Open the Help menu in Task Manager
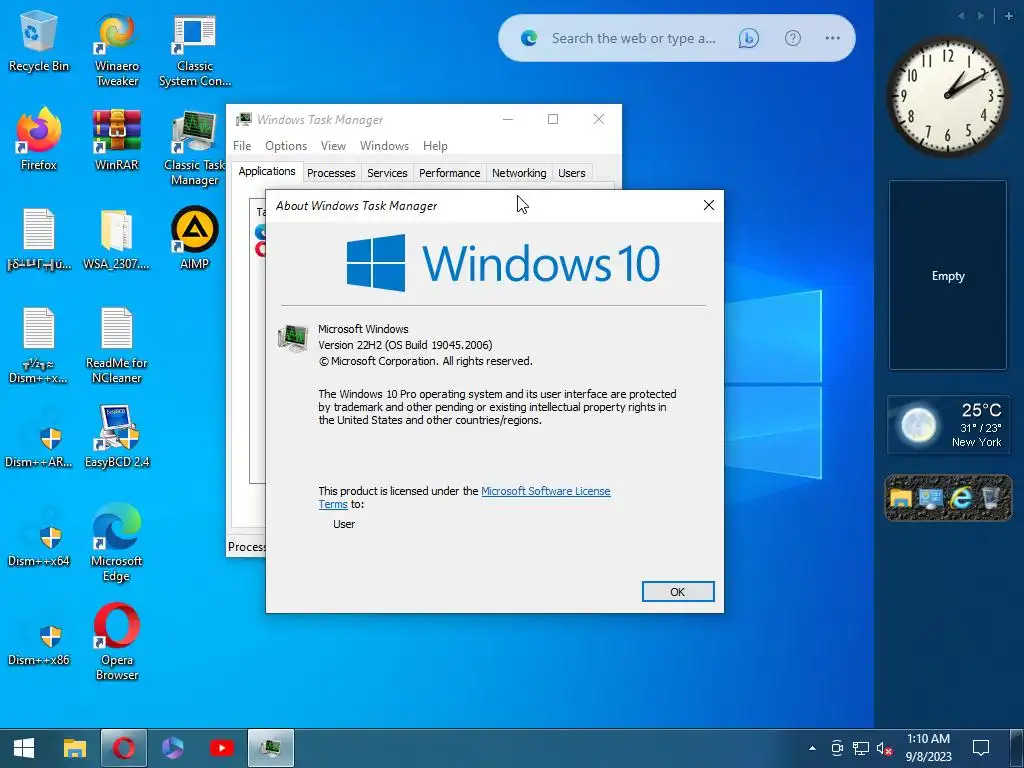This screenshot has height=768, width=1024. 435,146
